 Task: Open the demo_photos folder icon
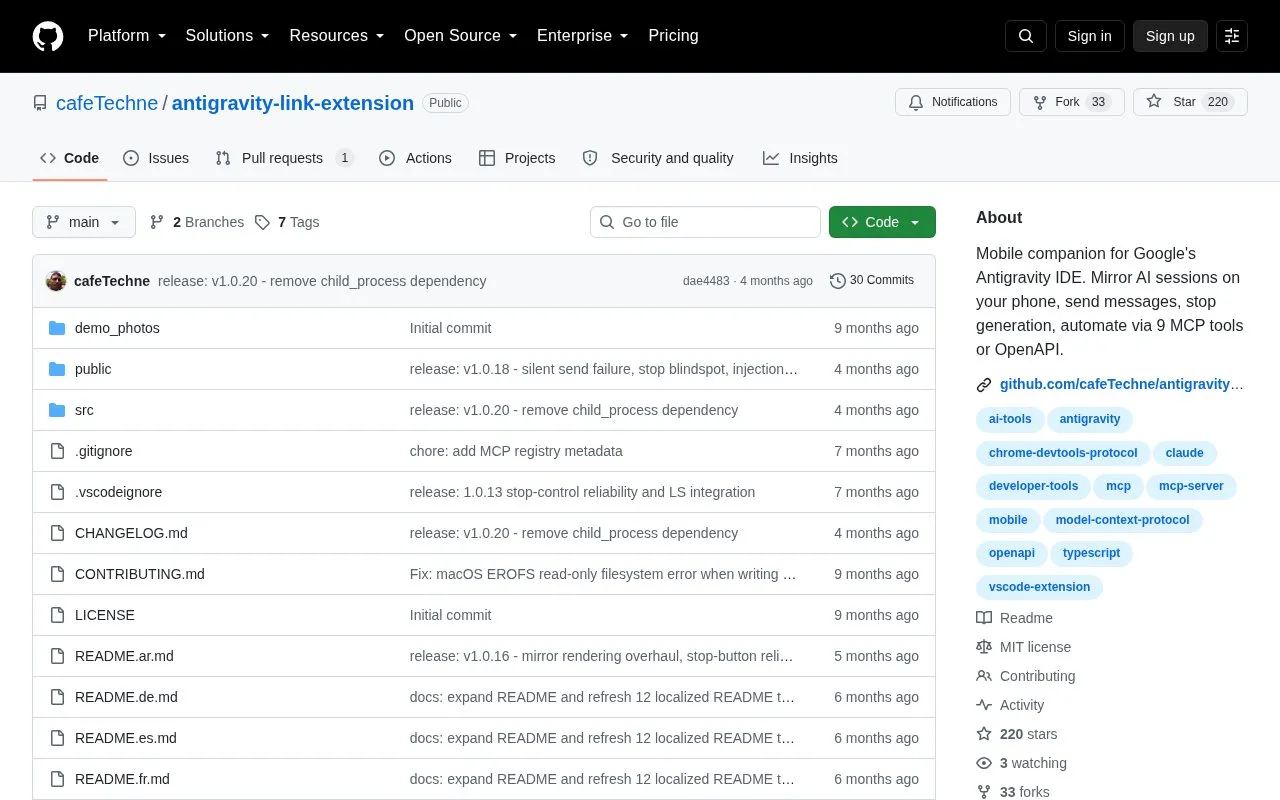(x=57, y=328)
